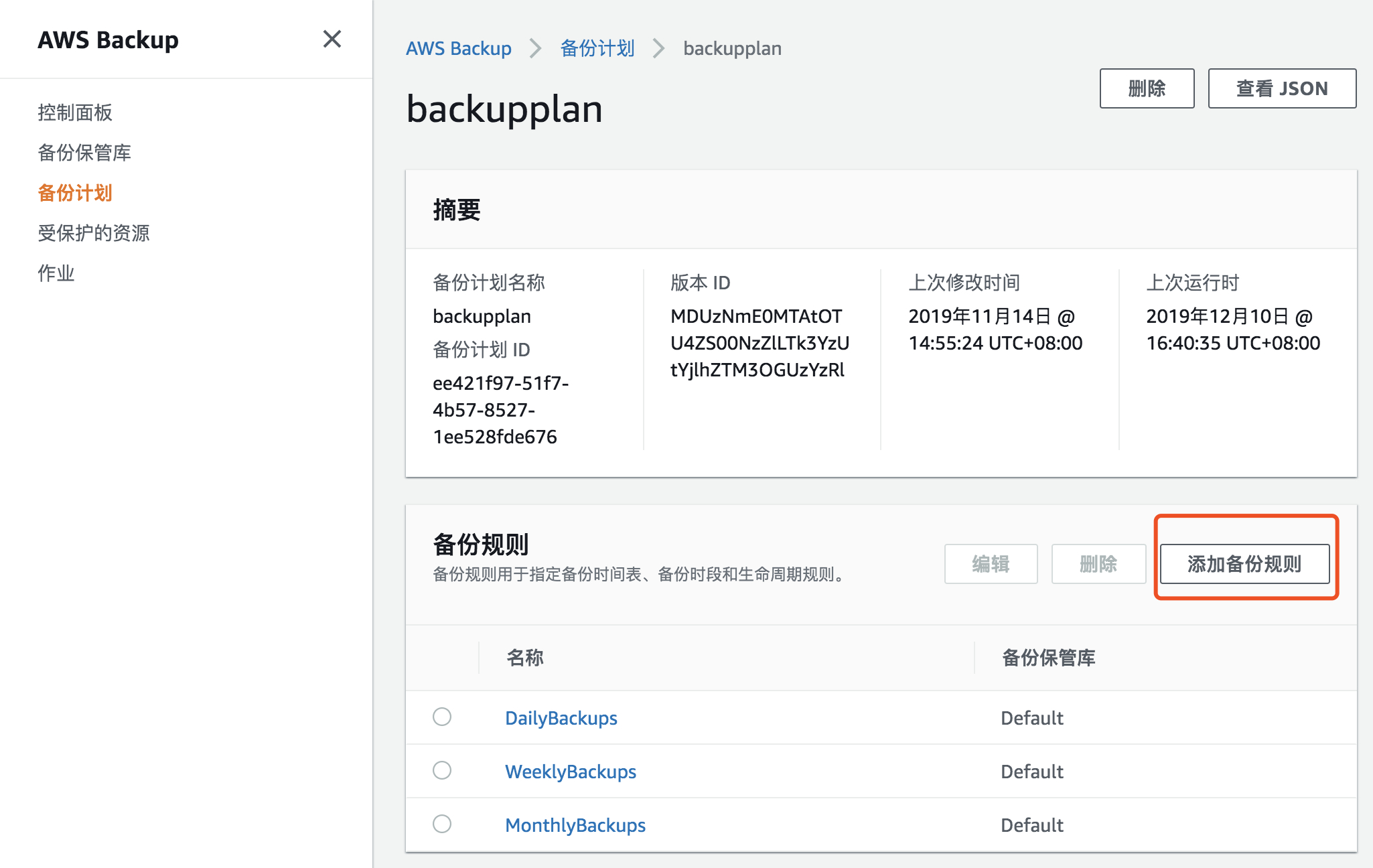Open the WeeklyBackups rule link

(x=571, y=772)
